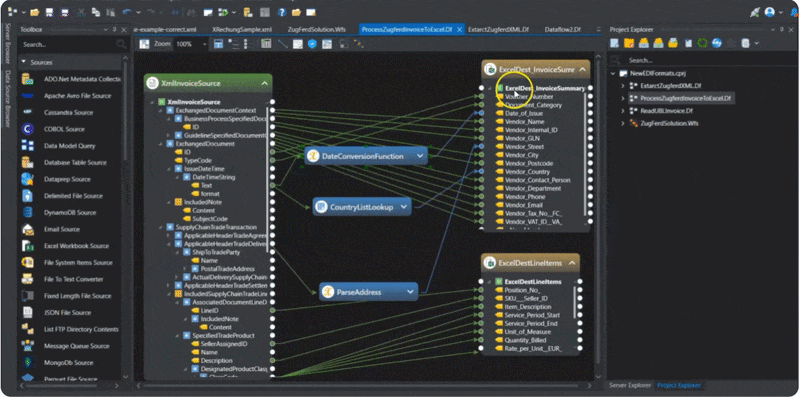Click the green-arrow run job icon

[x=223, y=12]
